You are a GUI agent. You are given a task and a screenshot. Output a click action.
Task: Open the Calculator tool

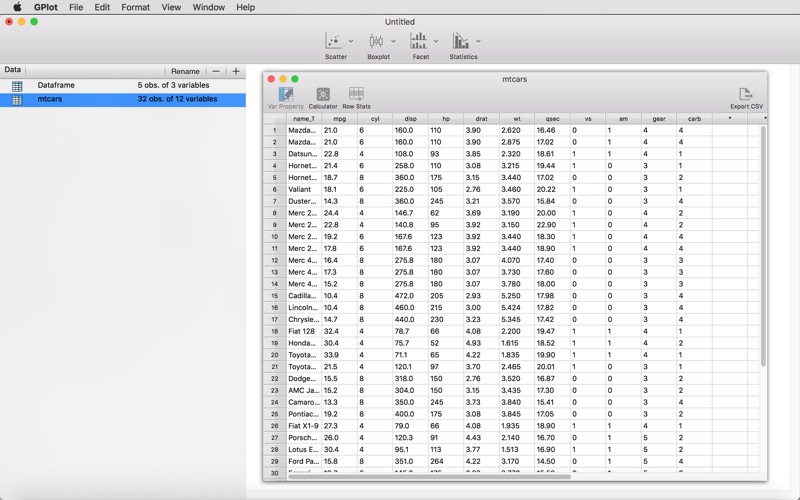tap(323, 98)
